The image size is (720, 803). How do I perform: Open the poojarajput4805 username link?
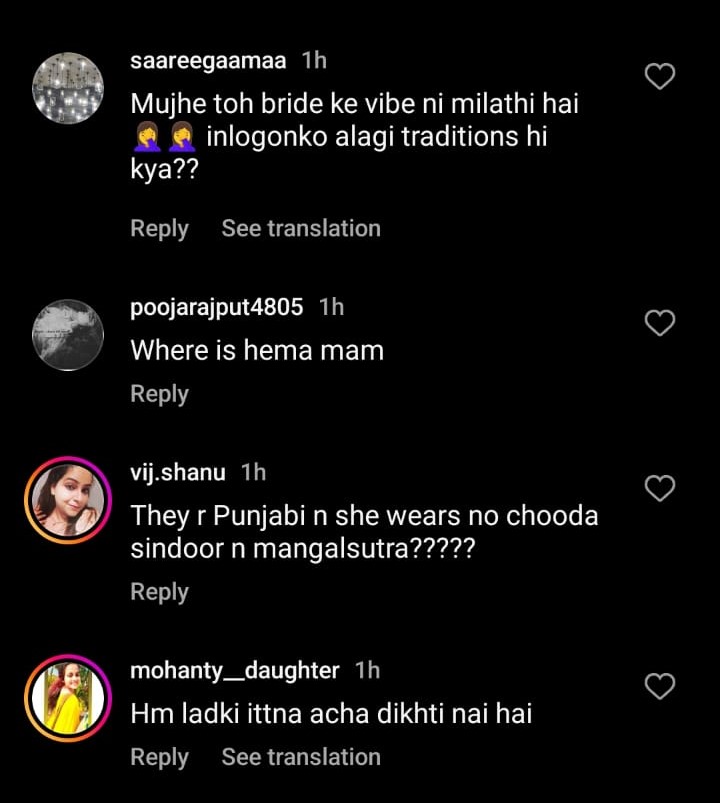click(x=216, y=307)
